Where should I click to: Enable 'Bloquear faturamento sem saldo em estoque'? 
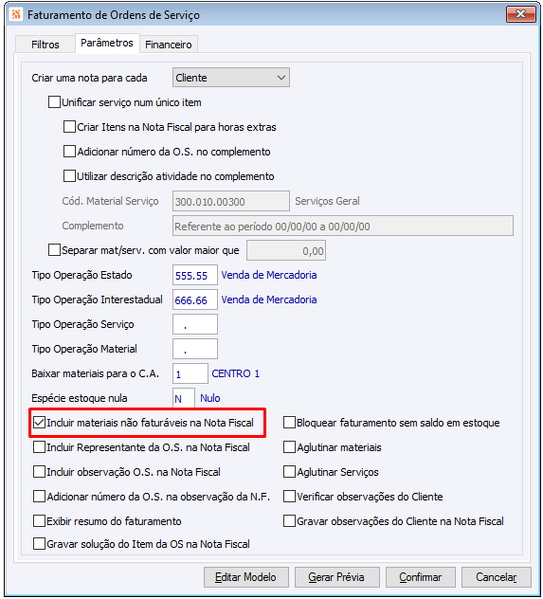[x=289, y=423]
